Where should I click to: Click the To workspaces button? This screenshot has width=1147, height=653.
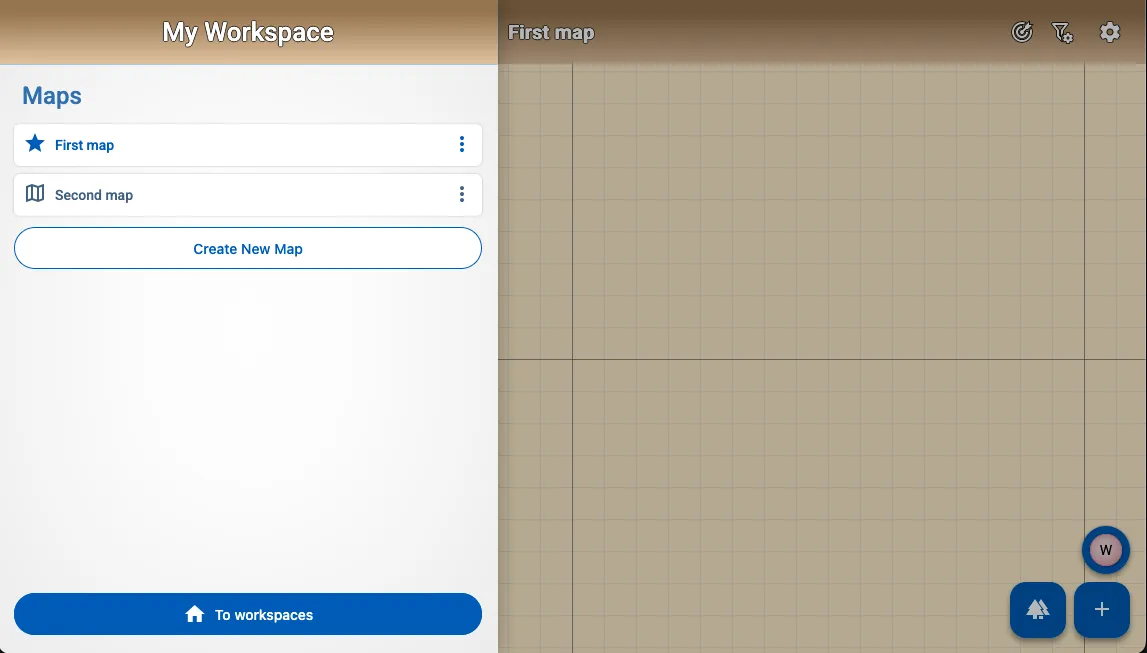pyautogui.click(x=248, y=614)
